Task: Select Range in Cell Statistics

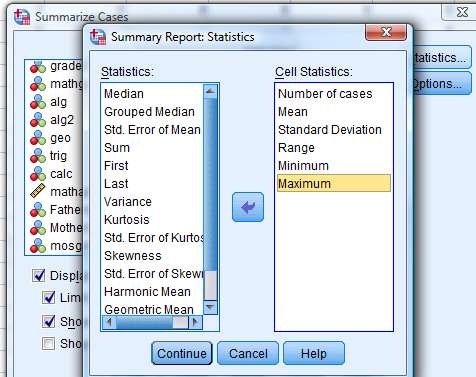Action: 296,148
